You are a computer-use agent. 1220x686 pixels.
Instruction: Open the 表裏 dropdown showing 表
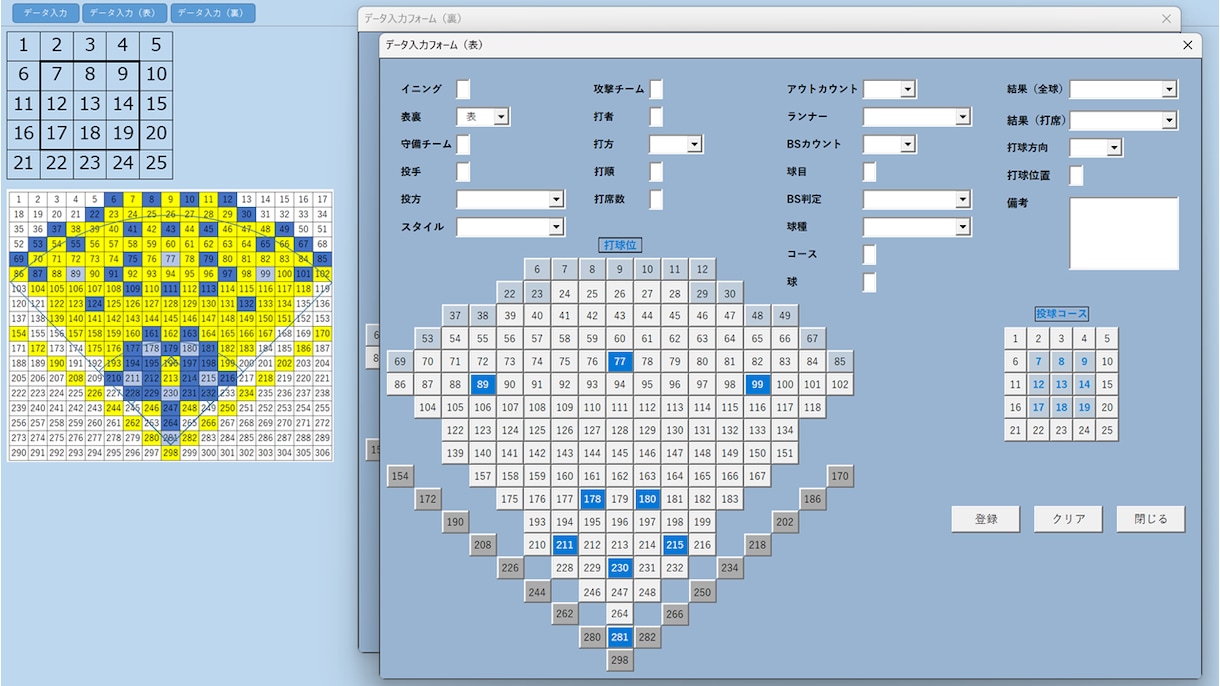501,117
